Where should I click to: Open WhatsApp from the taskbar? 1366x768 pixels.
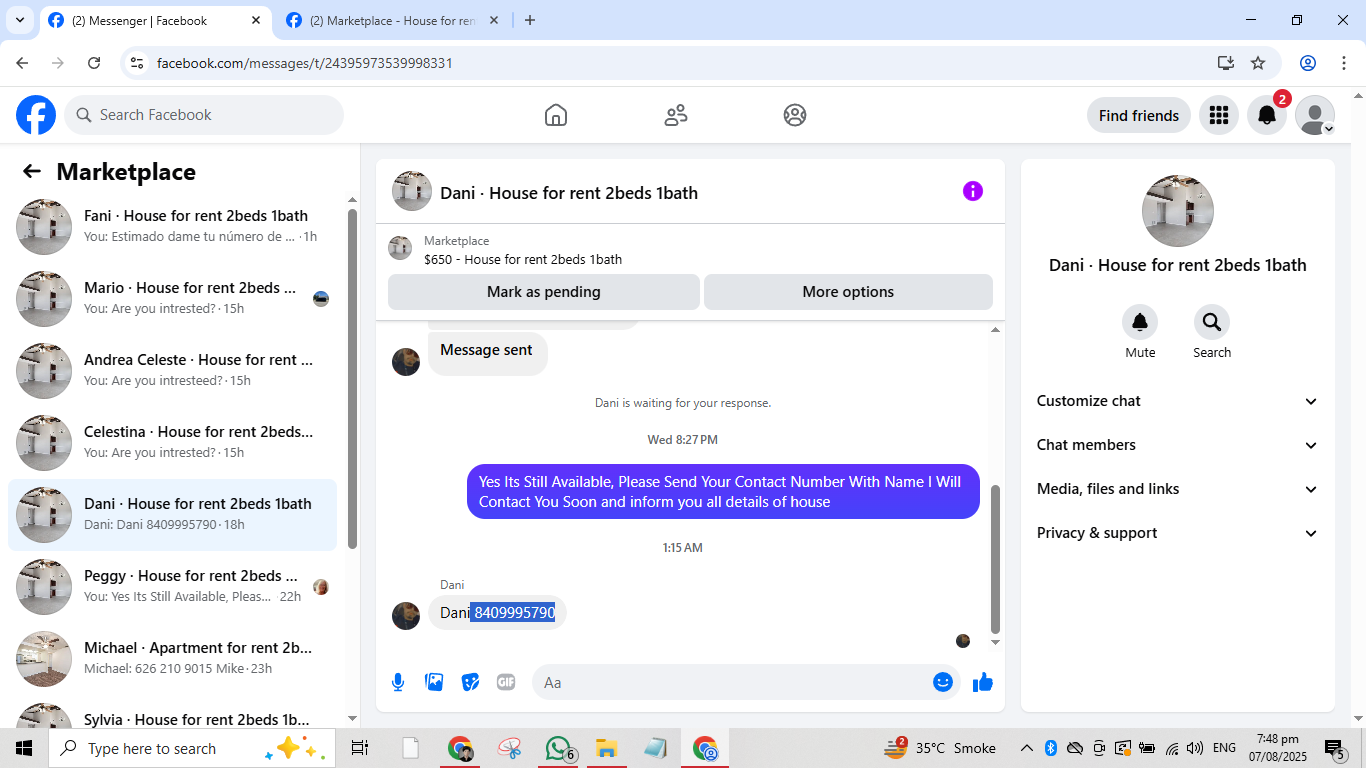558,748
